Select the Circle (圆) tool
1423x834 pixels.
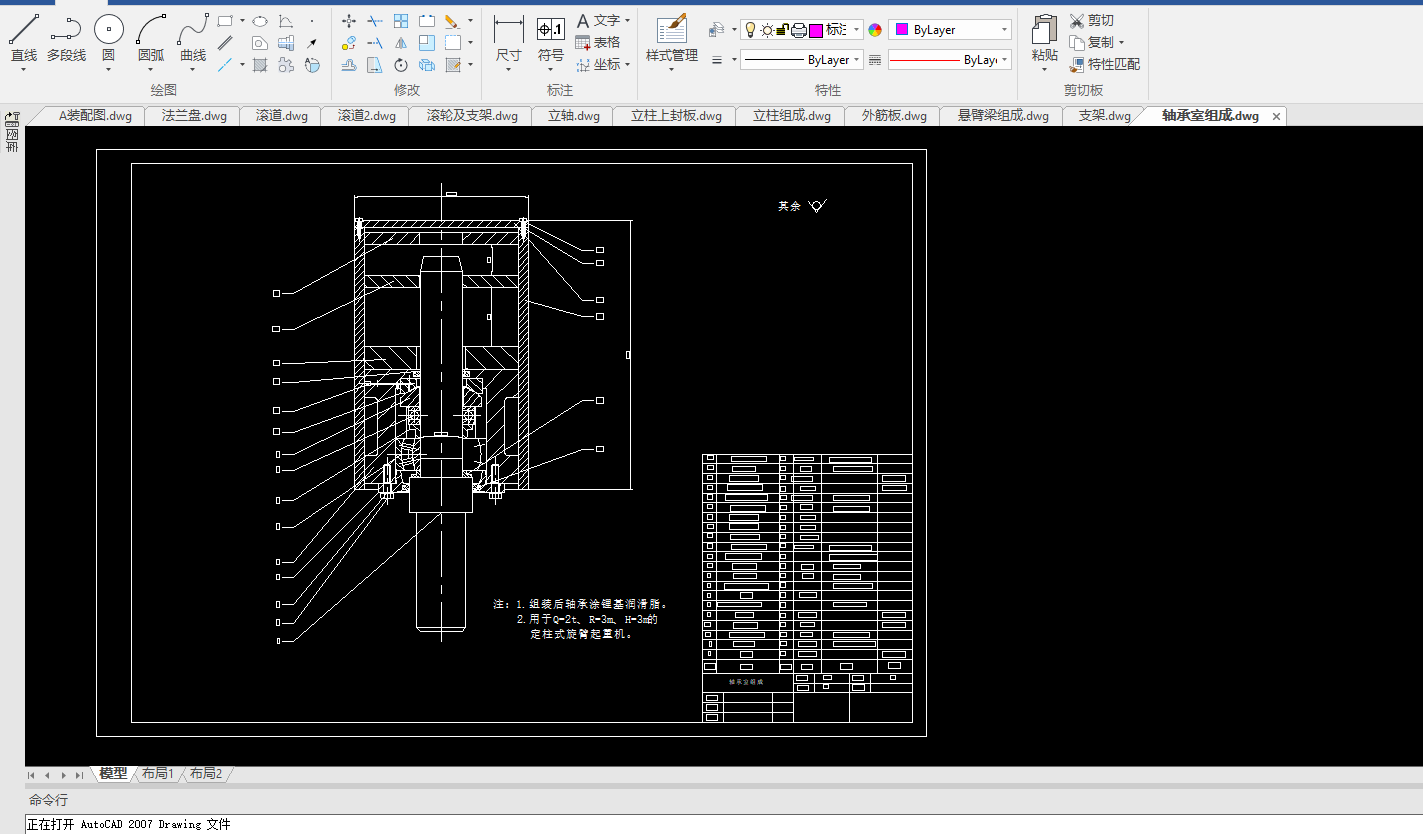pos(108,38)
